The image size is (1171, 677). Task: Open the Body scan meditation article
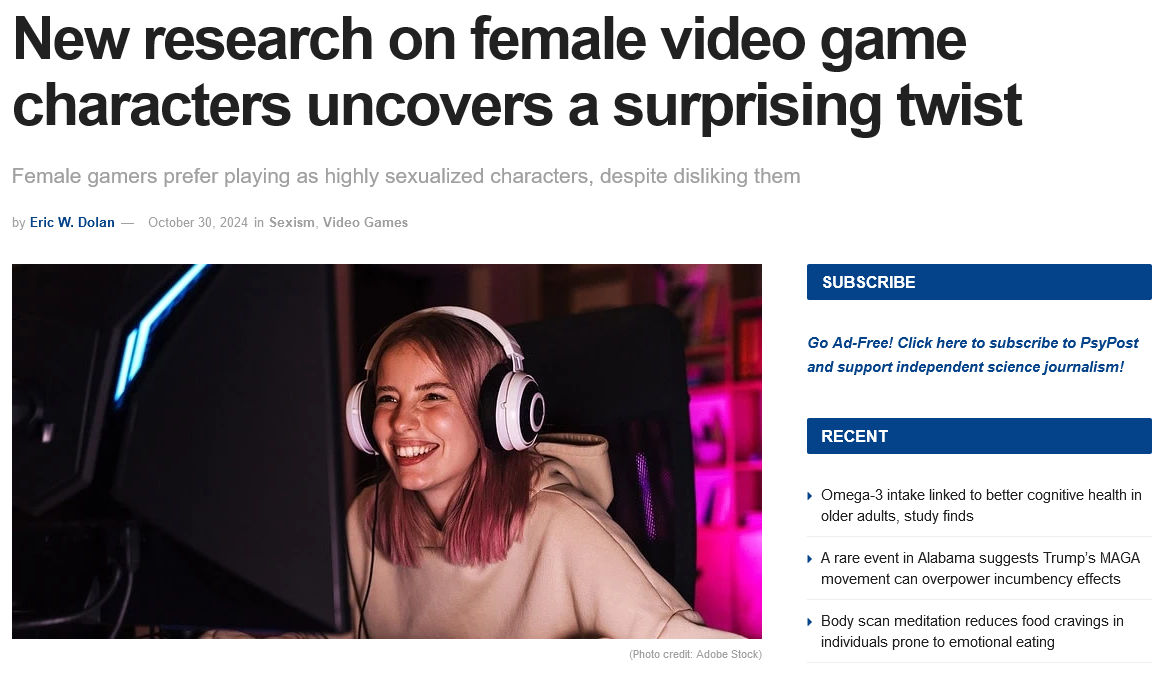(972, 631)
